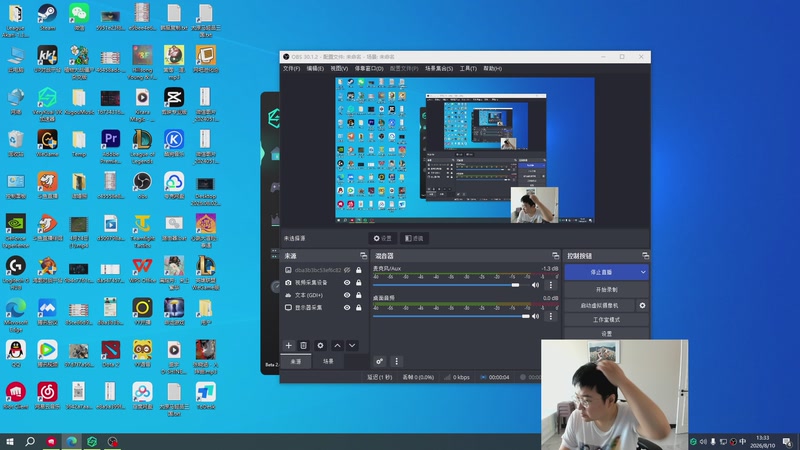Show the hidden dba3b3bc53ef6c82 source
The image size is (800, 450).
[347, 270]
